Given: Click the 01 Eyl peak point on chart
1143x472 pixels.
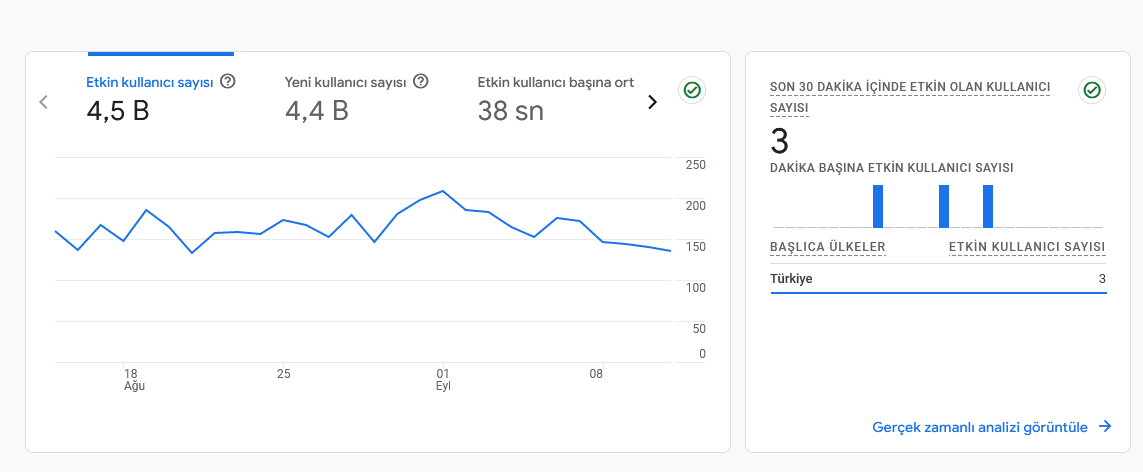Looking at the screenshot, I should coord(442,191).
